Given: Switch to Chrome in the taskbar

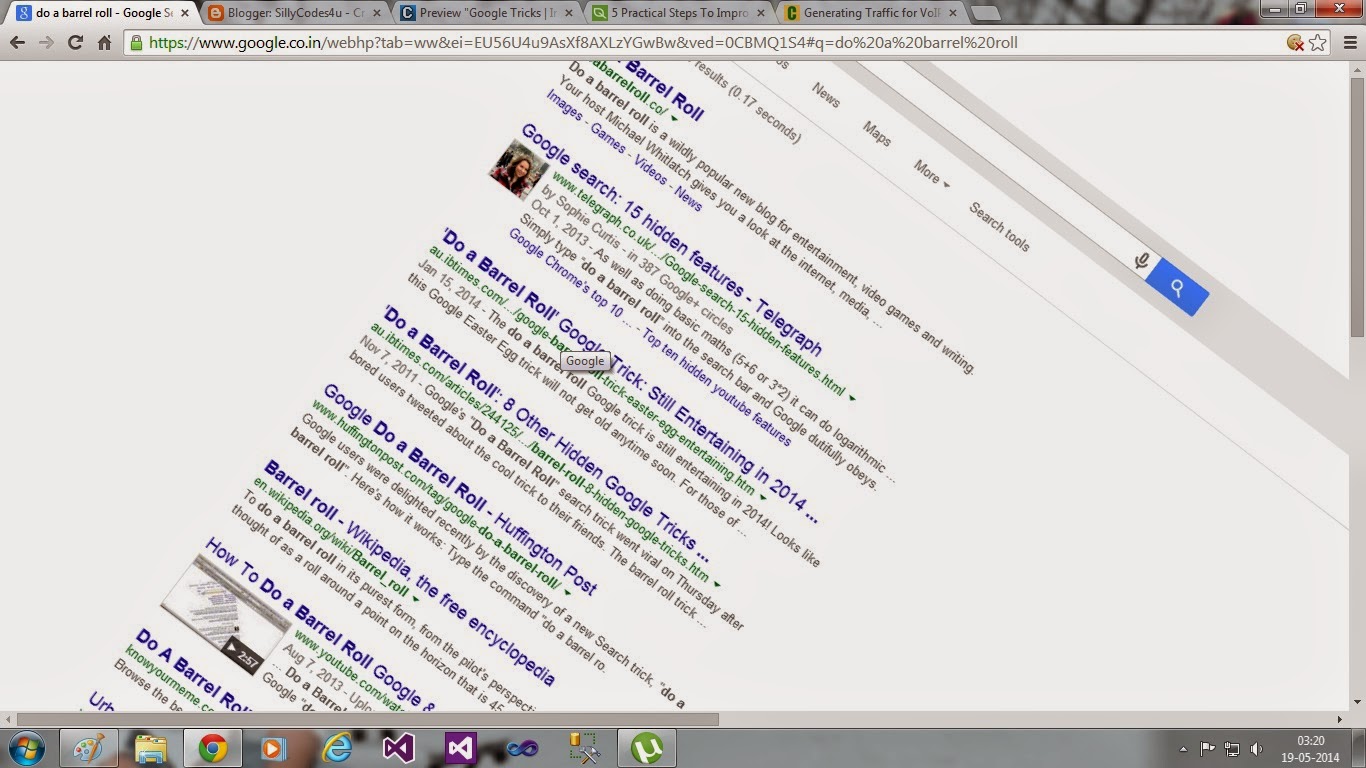Looking at the screenshot, I should pos(212,748).
